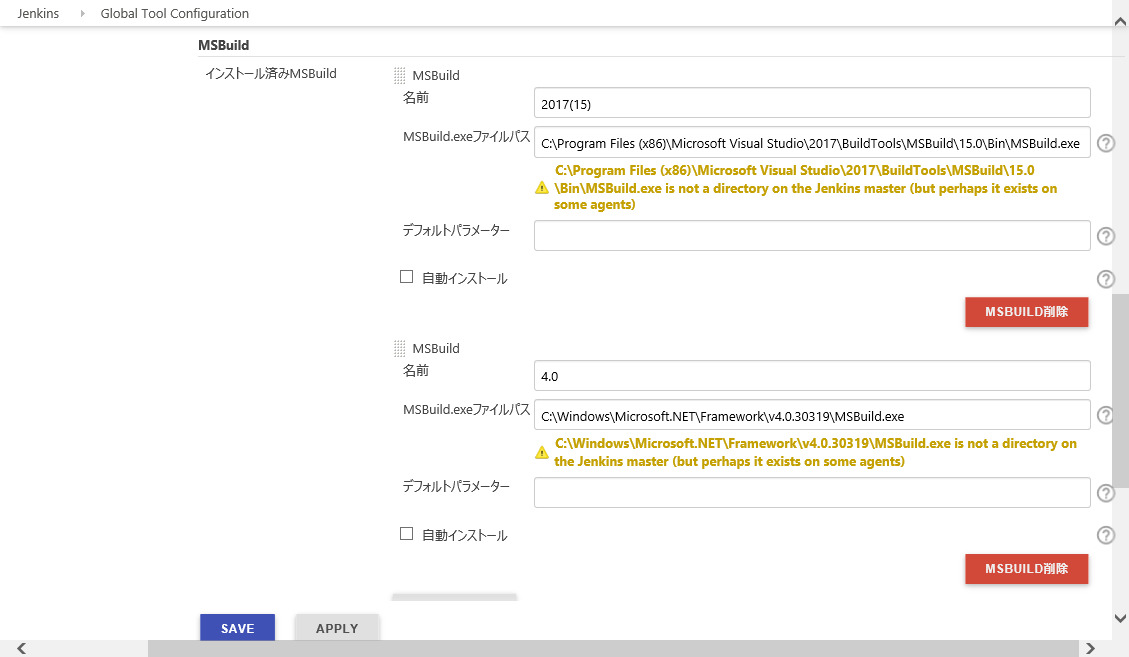Viewport: 1129px width, 657px height.
Task: Open help for 4.0 auto-install checkbox
Action: click(x=1105, y=535)
